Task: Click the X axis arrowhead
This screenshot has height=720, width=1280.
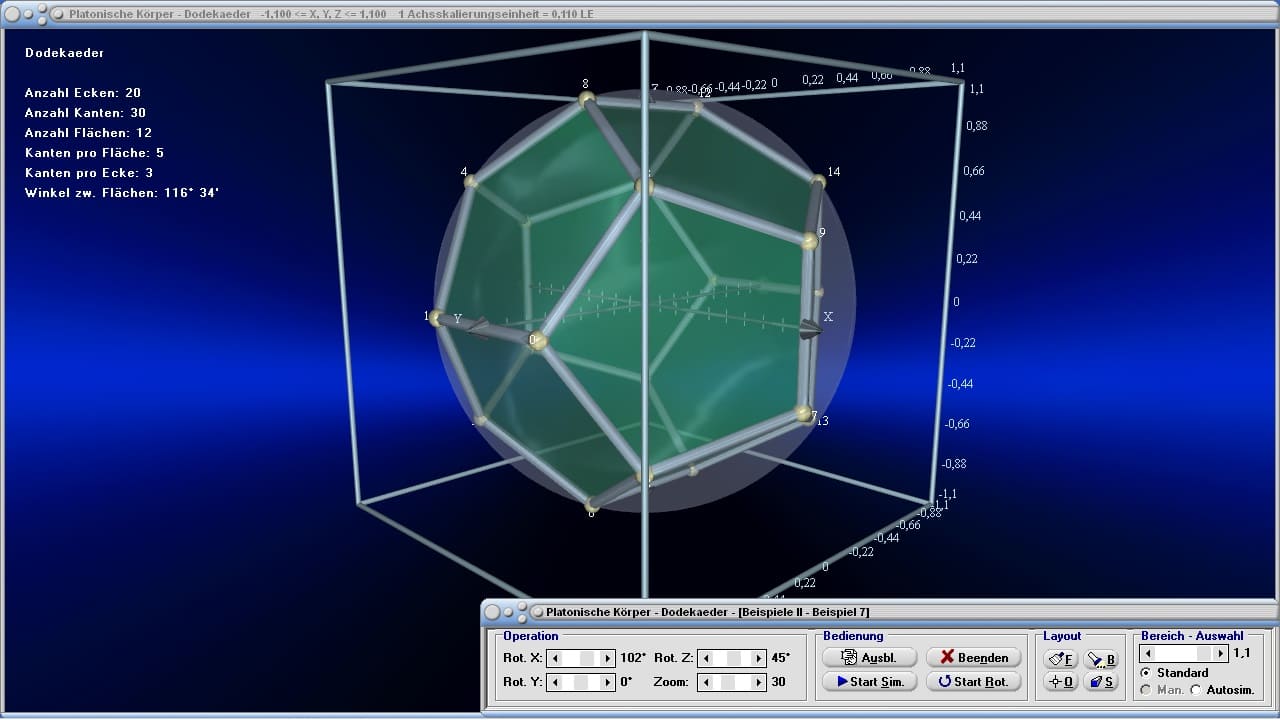Action: point(810,331)
